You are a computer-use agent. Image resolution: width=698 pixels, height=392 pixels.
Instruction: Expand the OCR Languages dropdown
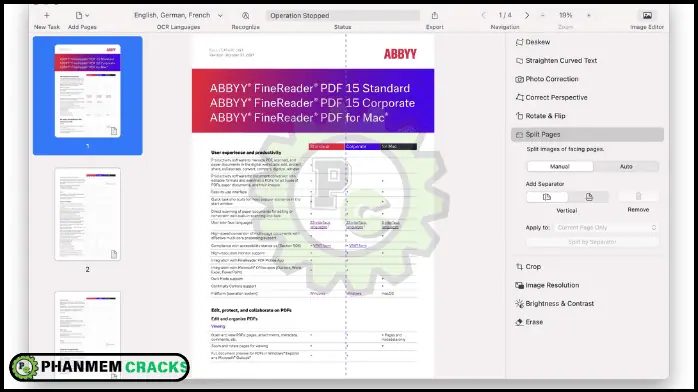(x=178, y=15)
